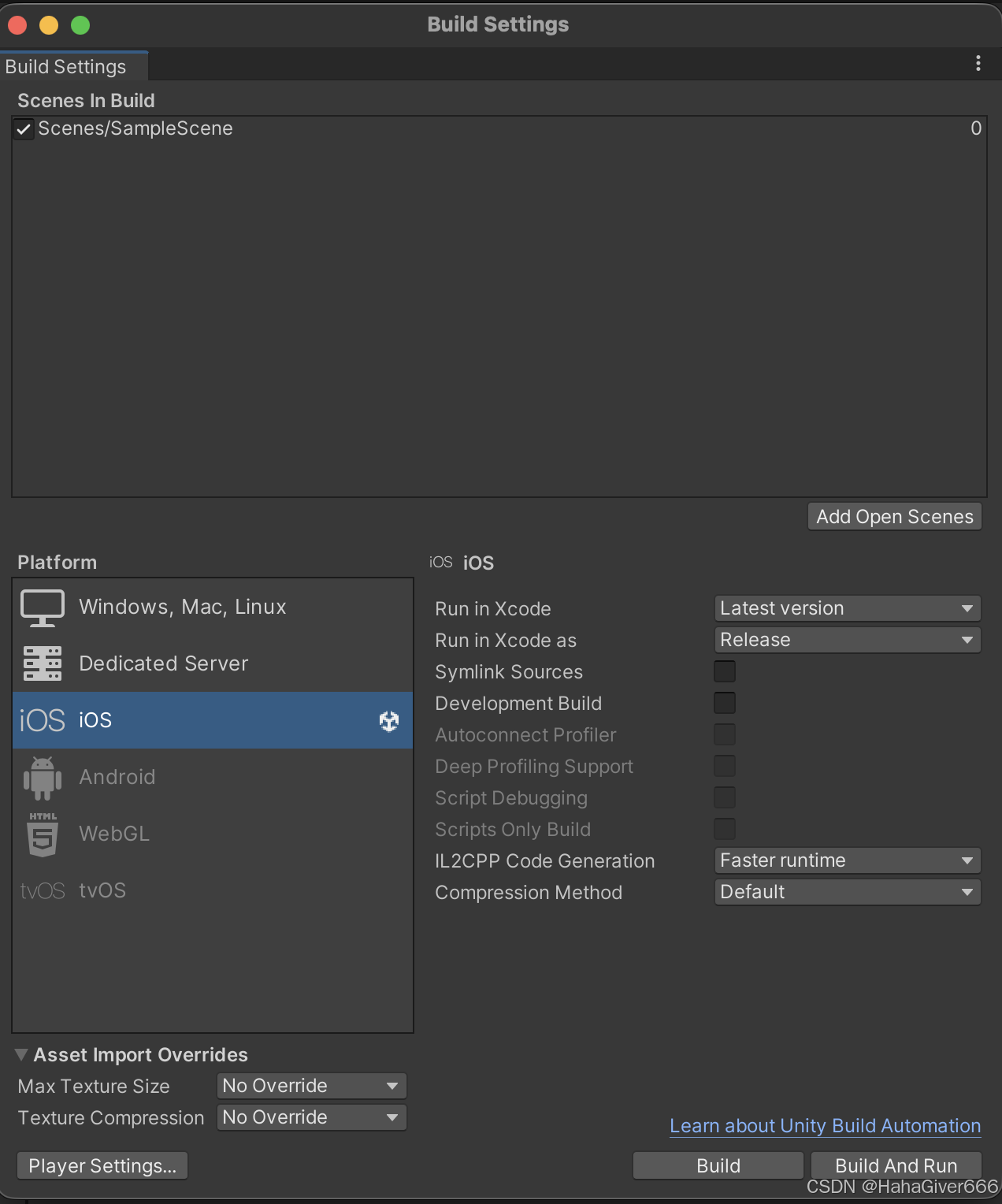Click the Symlink Sources label
Viewport: 1002px width, 1204px height.
click(509, 672)
